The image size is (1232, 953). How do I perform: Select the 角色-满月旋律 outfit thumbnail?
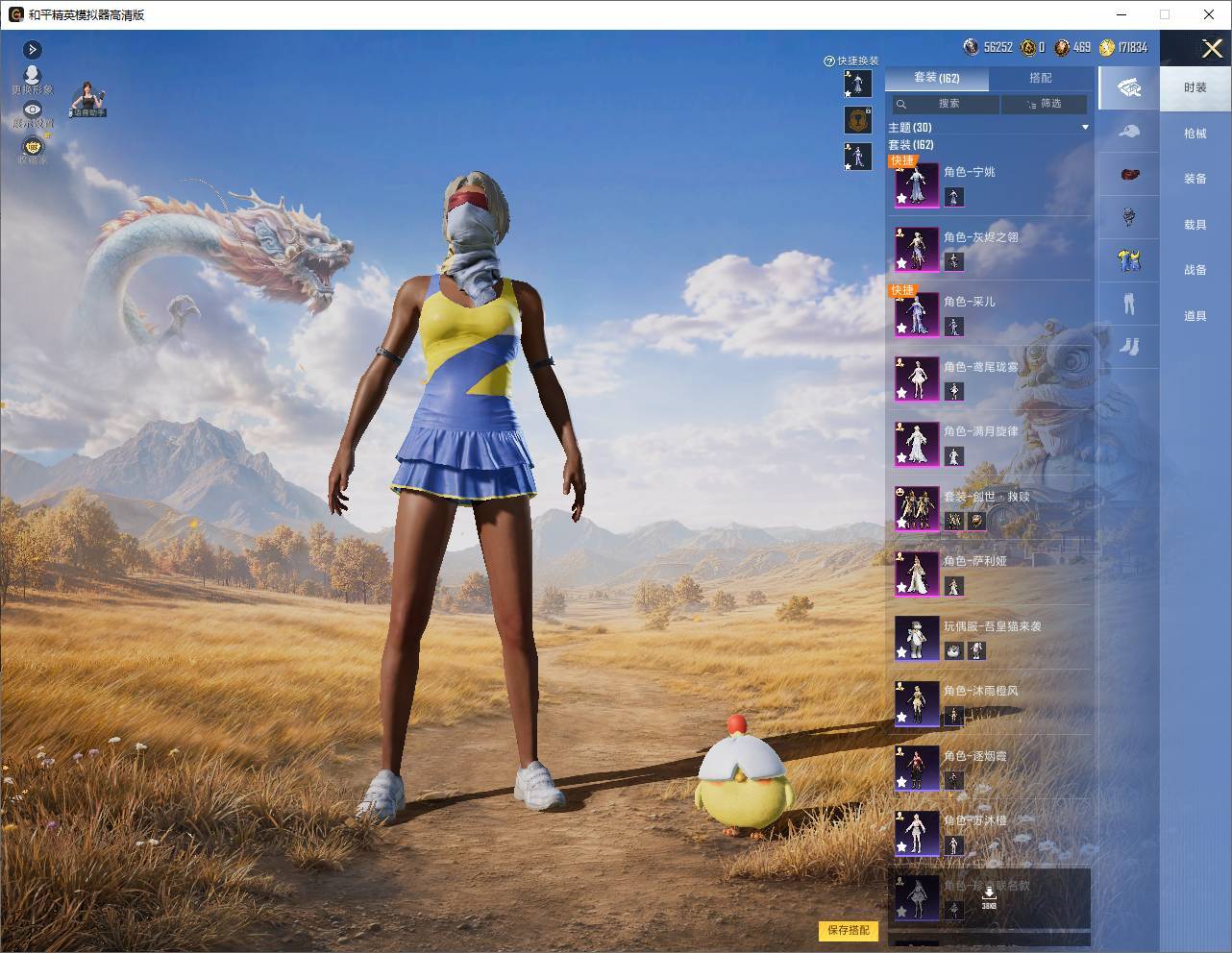tap(917, 444)
